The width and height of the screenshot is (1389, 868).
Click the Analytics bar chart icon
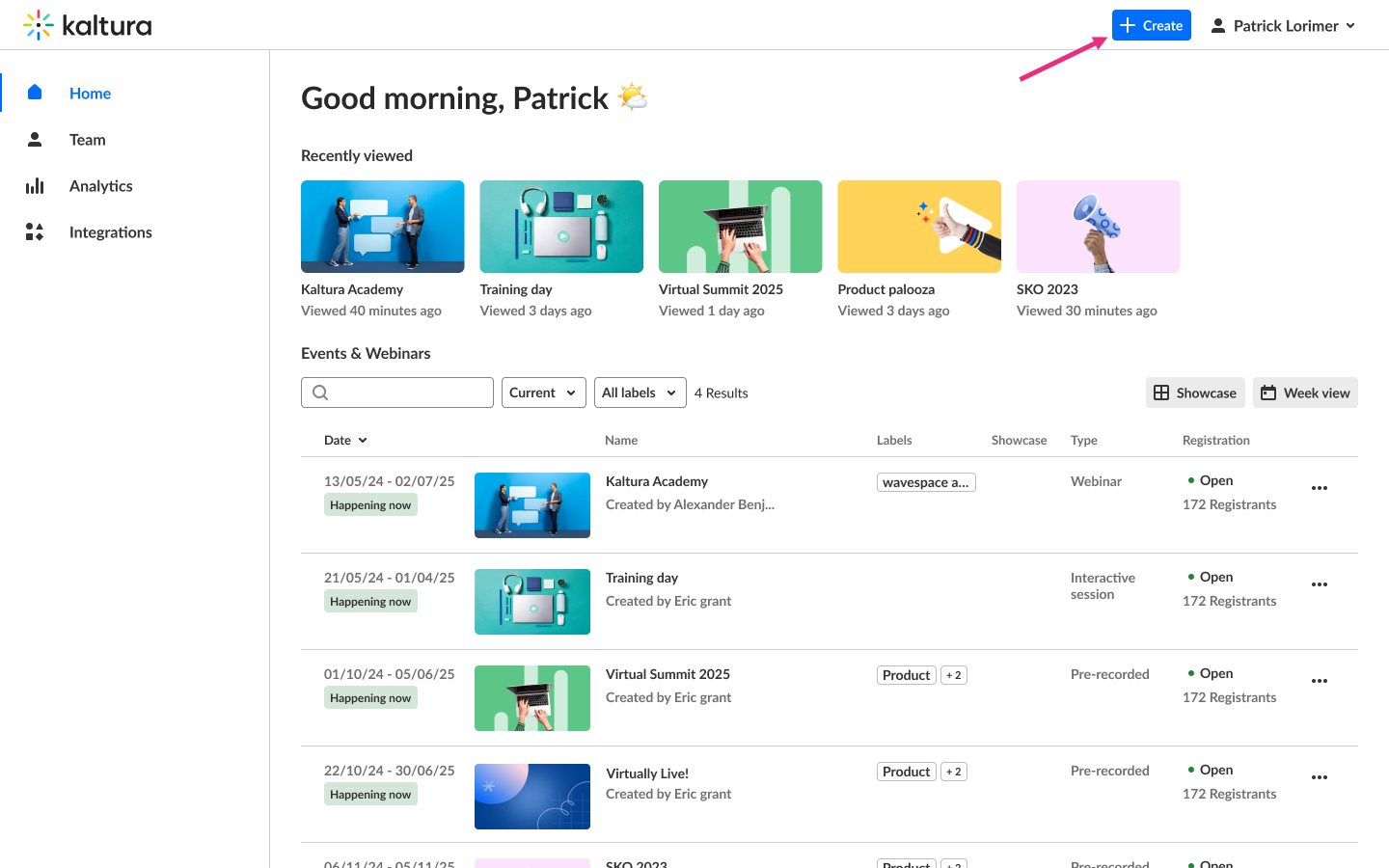click(x=35, y=185)
